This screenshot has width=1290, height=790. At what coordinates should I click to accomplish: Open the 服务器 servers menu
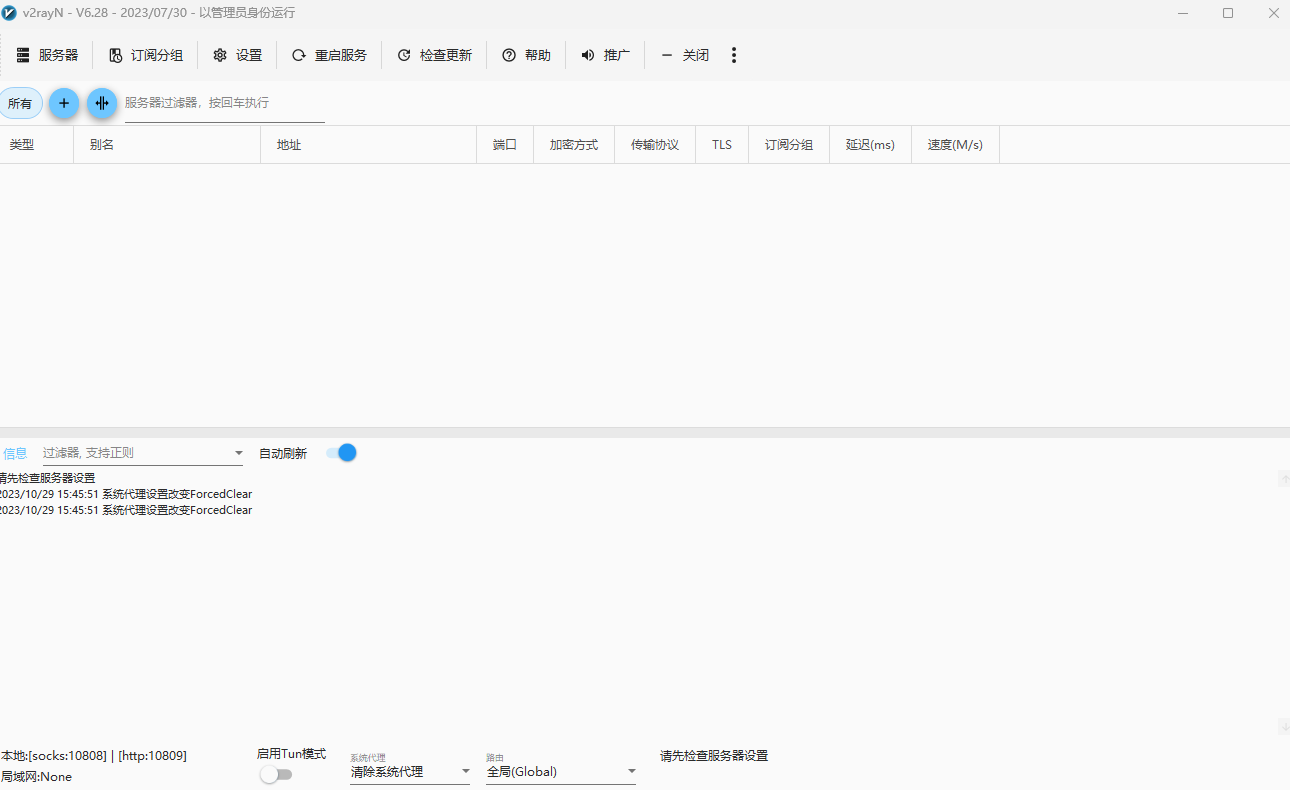(x=47, y=55)
